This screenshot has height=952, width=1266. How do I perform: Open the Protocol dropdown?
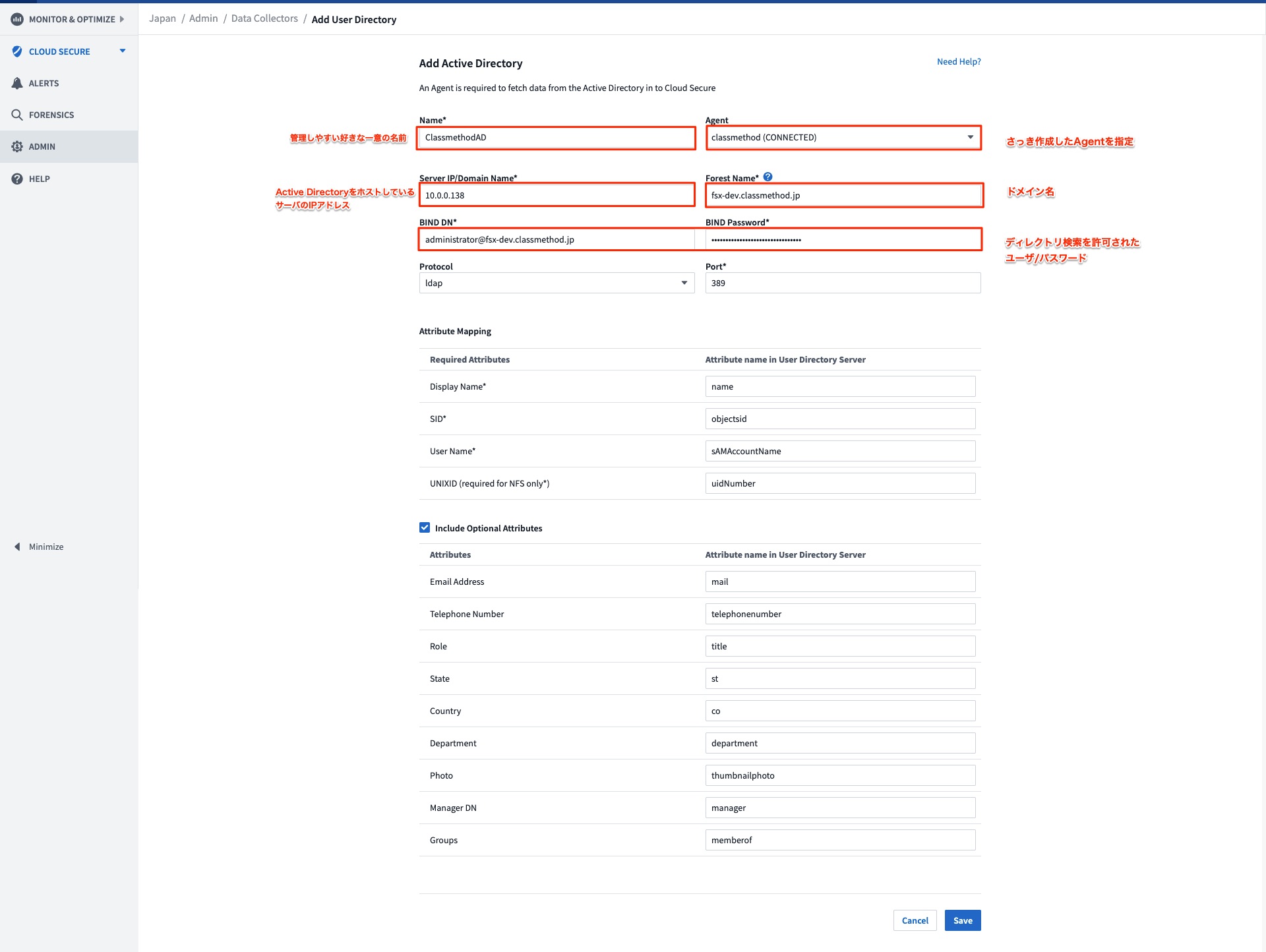tap(683, 282)
